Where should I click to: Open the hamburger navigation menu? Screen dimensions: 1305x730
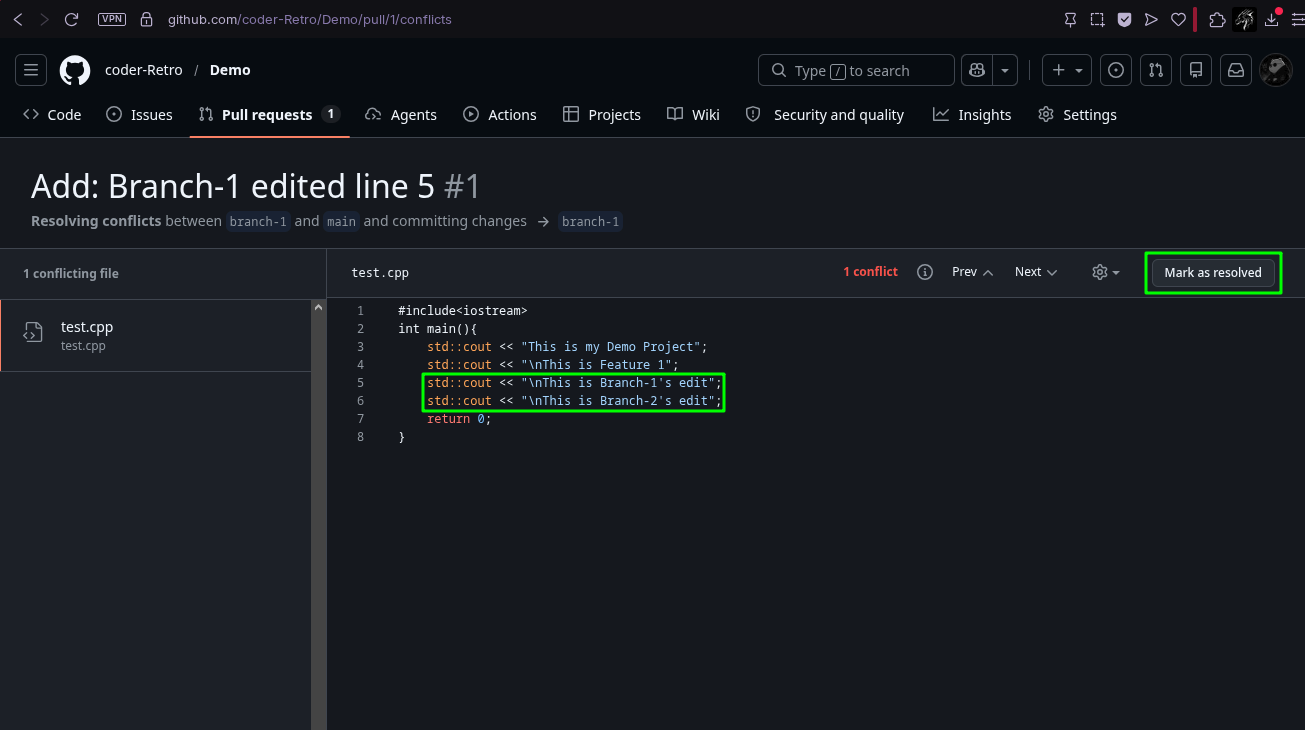tap(31, 70)
